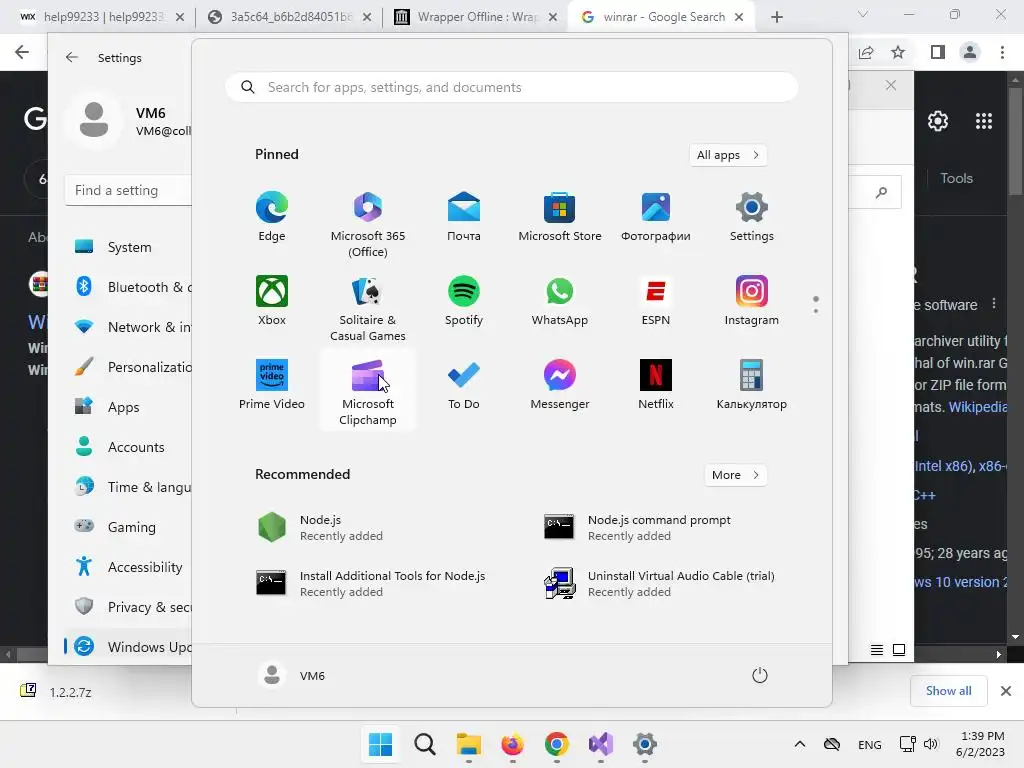Open Apps settings category
This screenshot has height=768, width=1024.
pos(128,407)
